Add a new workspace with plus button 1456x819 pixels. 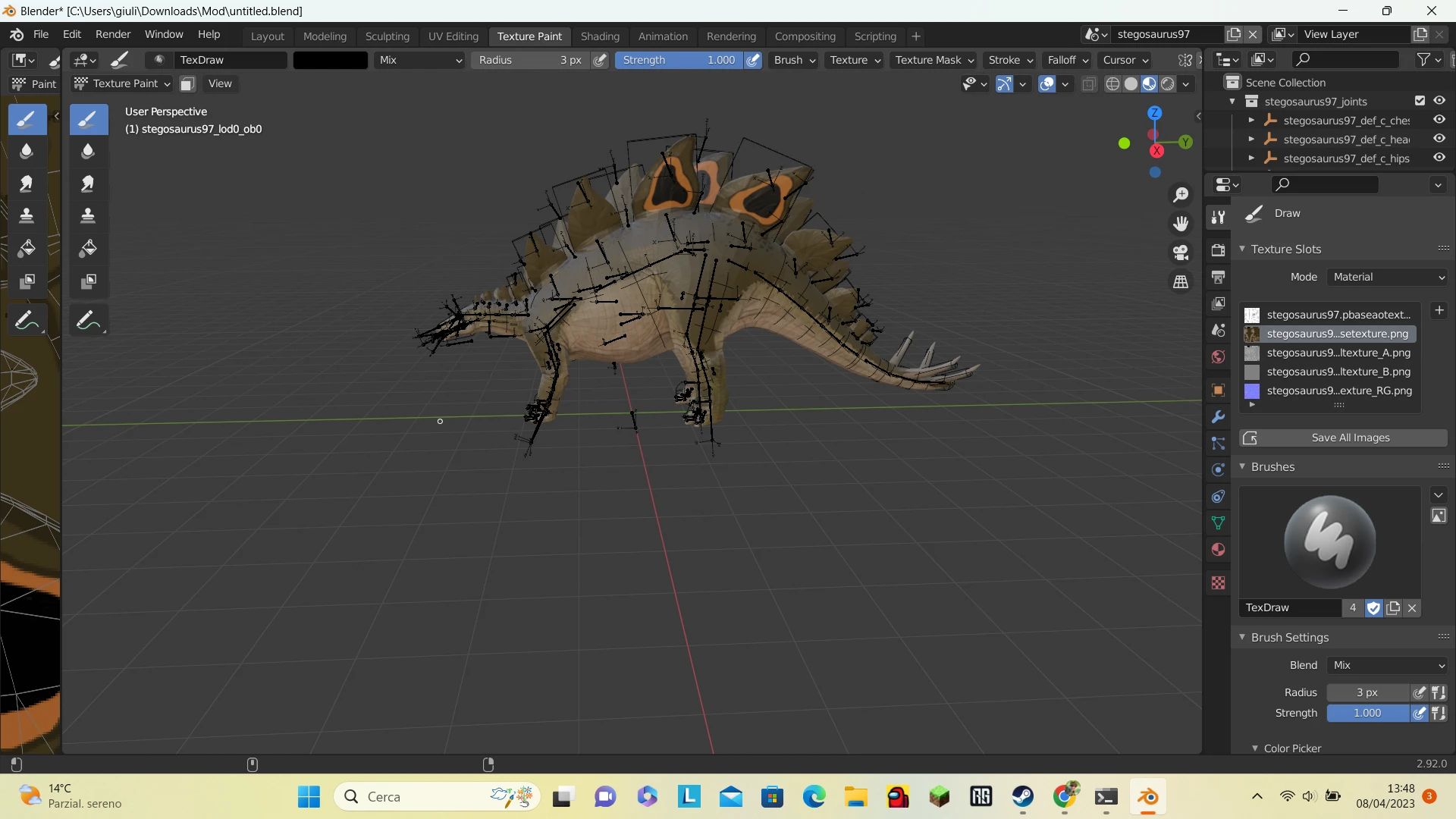916,36
